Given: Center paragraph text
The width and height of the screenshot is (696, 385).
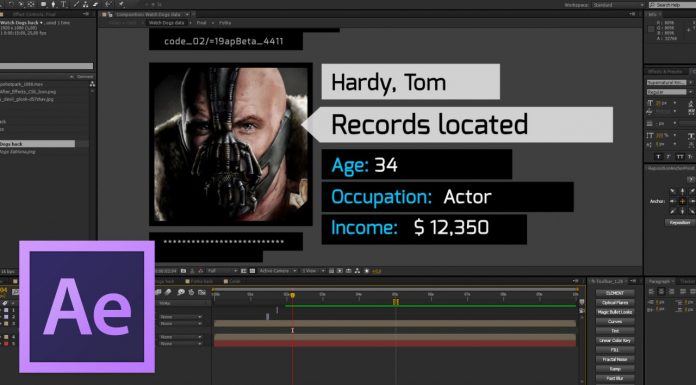Looking at the screenshot, I should tap(661, 291).
